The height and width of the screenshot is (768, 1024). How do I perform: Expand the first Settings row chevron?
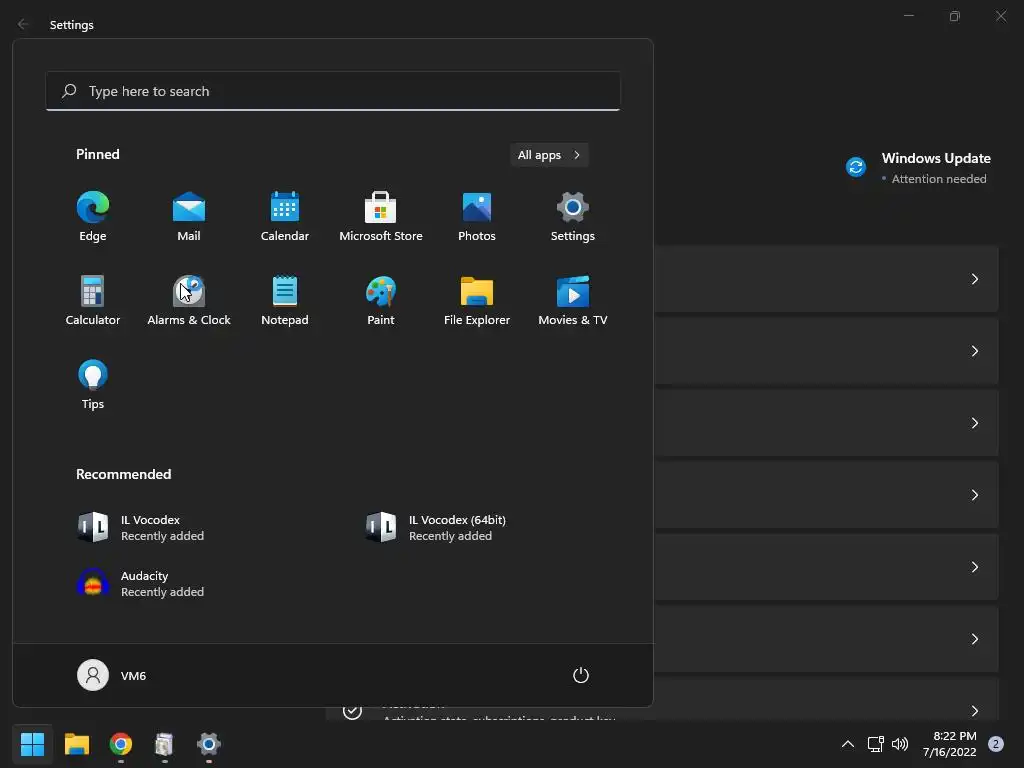[974, 279]
